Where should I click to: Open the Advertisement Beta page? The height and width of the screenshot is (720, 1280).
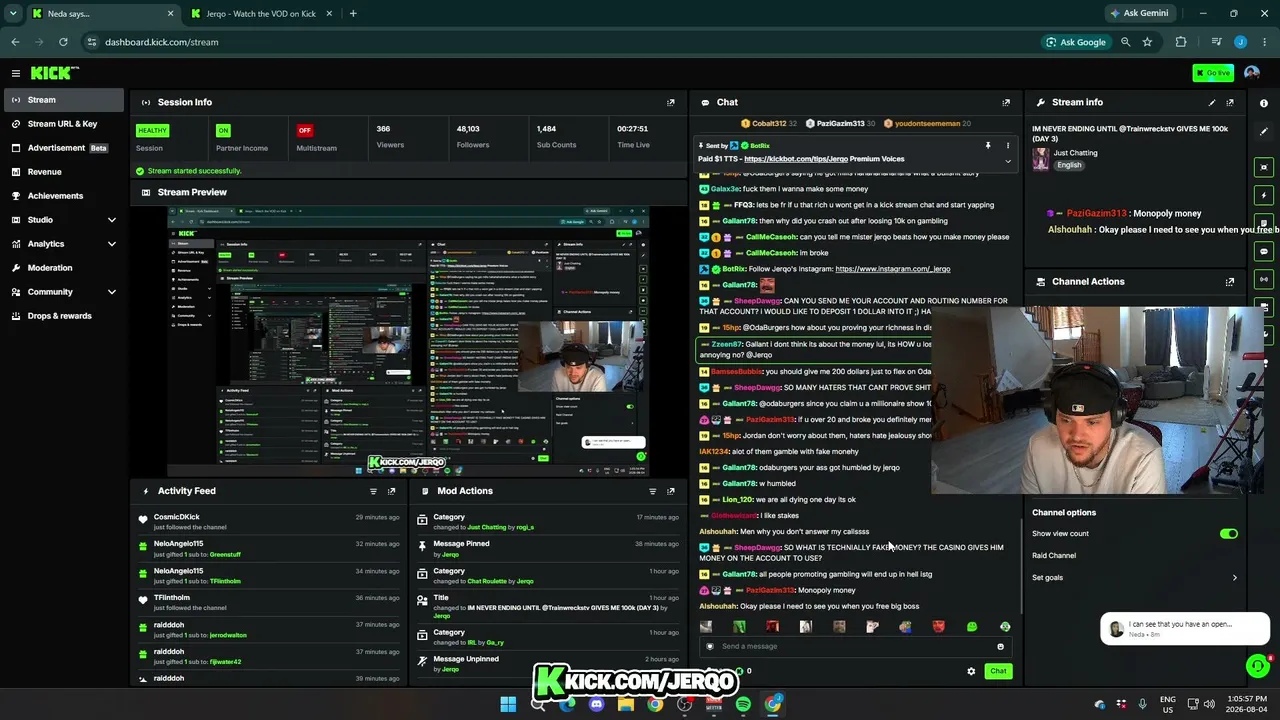click(x=64, y=148)
